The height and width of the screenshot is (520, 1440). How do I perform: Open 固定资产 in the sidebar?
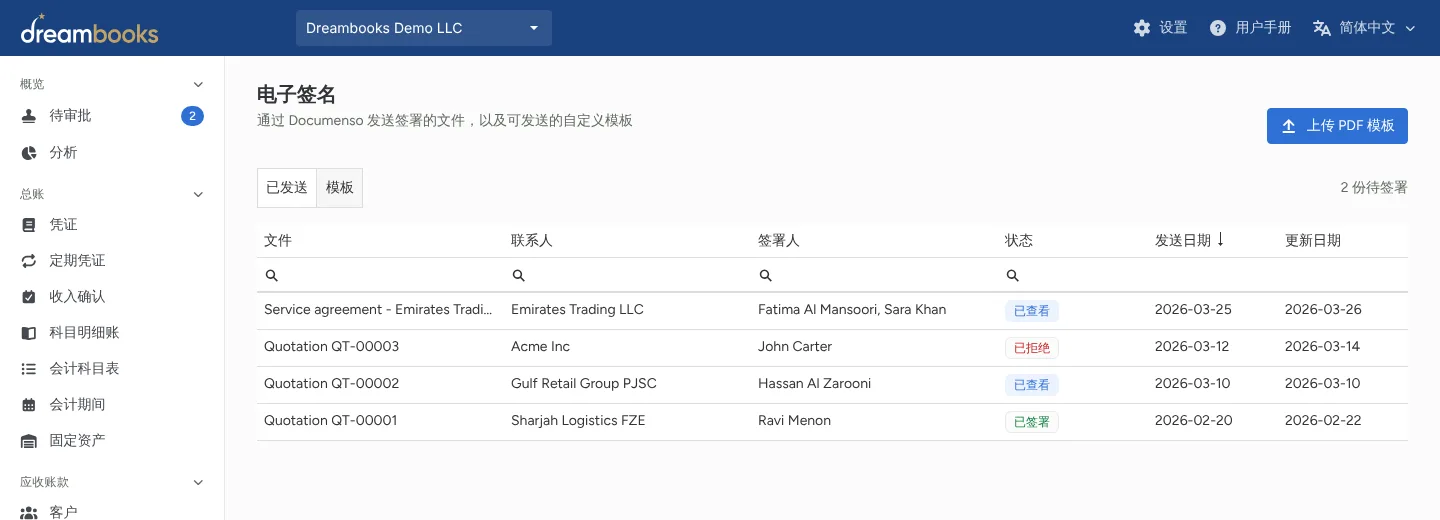(112, 441)
